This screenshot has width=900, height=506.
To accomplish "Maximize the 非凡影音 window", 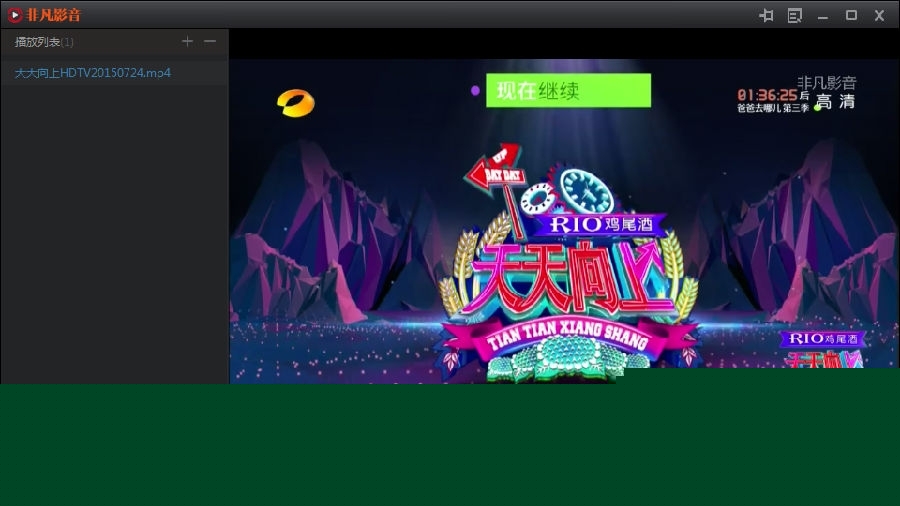I will coord(851,15).
